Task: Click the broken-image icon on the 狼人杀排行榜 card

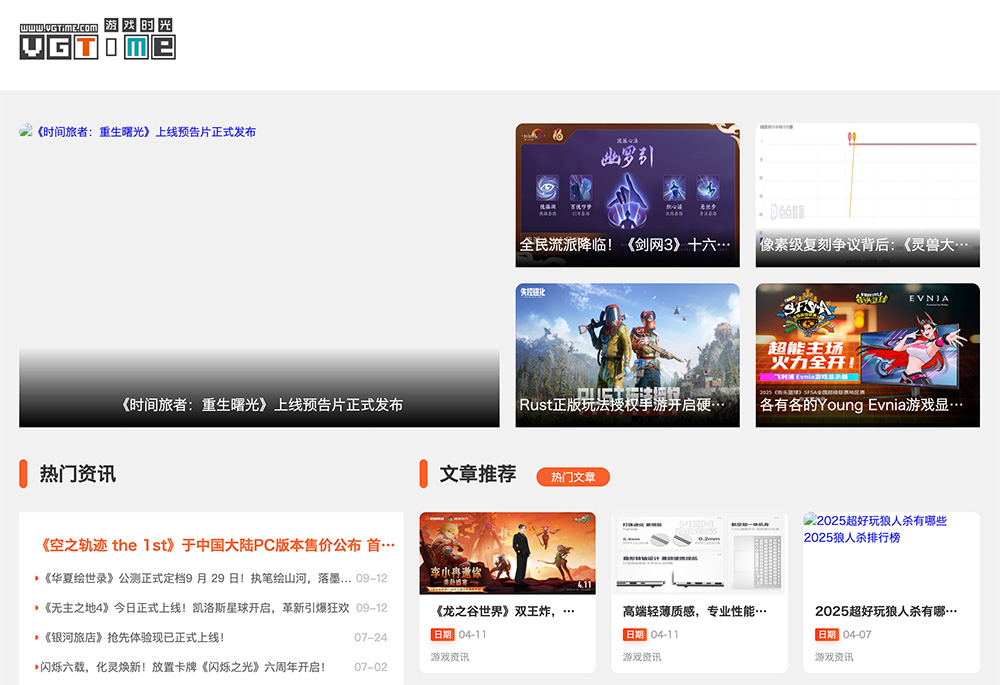Action: click(812, 519)
